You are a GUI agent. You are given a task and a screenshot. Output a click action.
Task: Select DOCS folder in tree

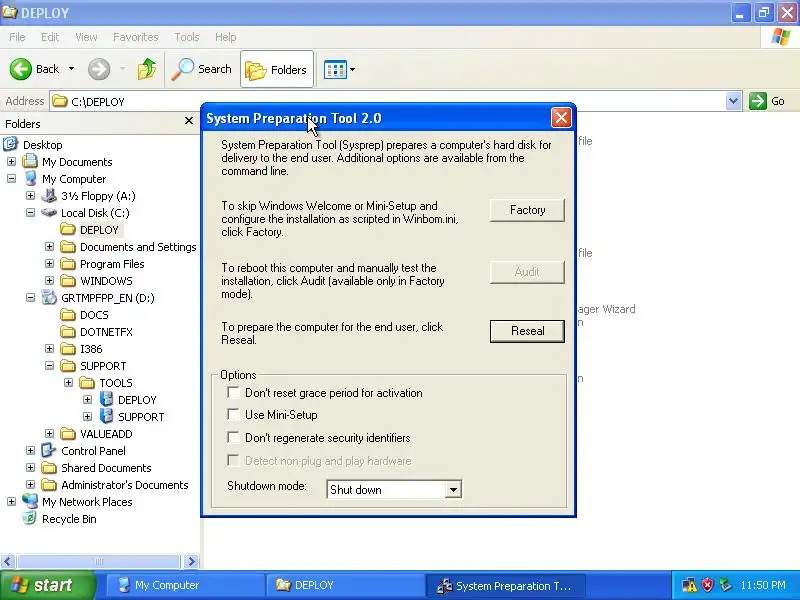coord(85,315)
